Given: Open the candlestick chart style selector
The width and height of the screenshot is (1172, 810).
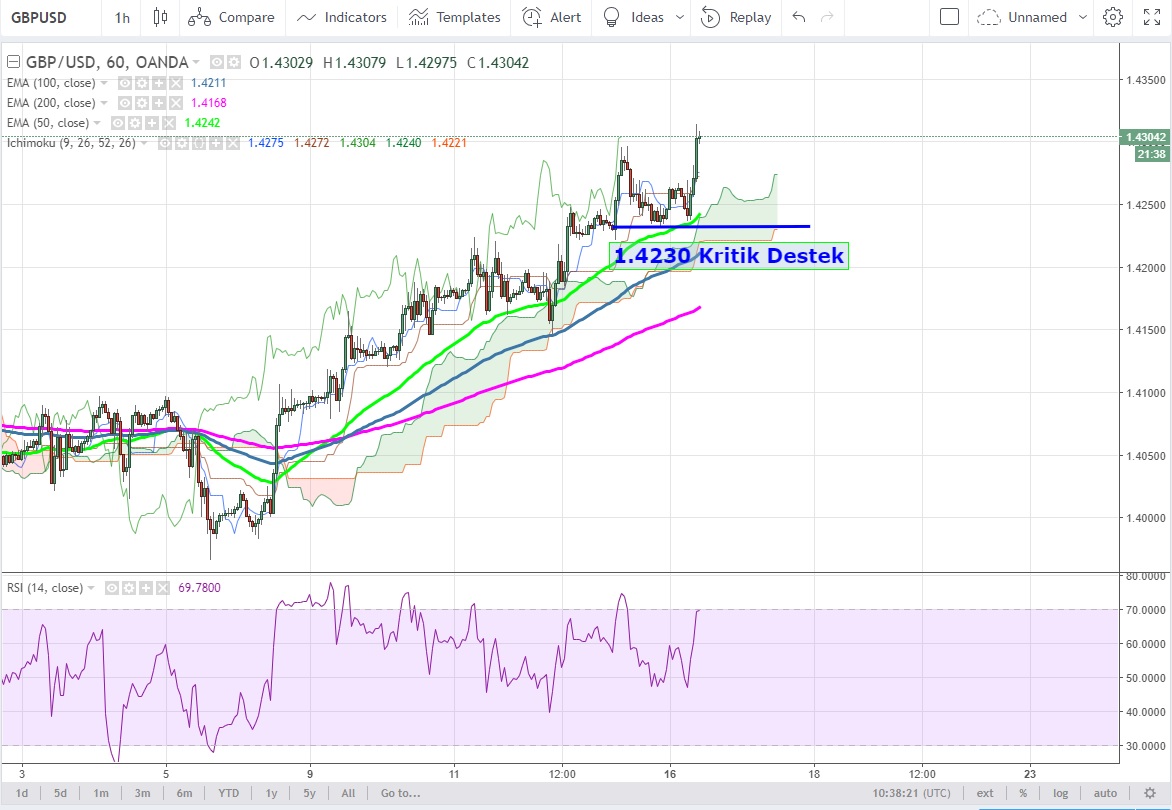Looking at the screenshot, I should 160,17.
